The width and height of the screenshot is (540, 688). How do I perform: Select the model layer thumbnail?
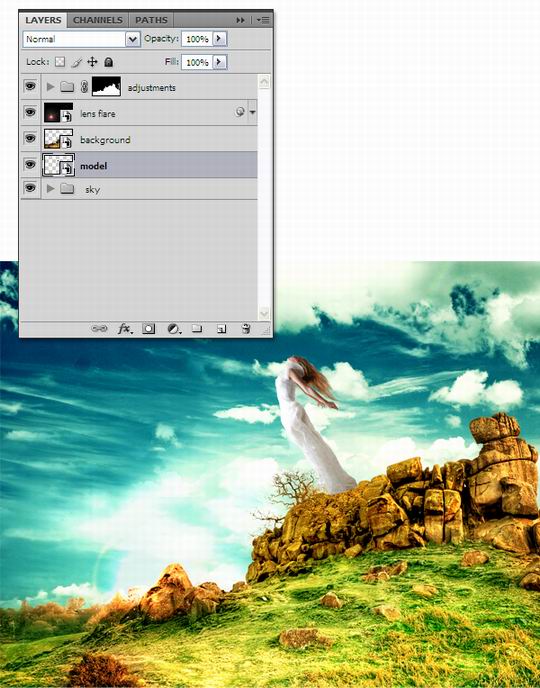coord(58,165)
